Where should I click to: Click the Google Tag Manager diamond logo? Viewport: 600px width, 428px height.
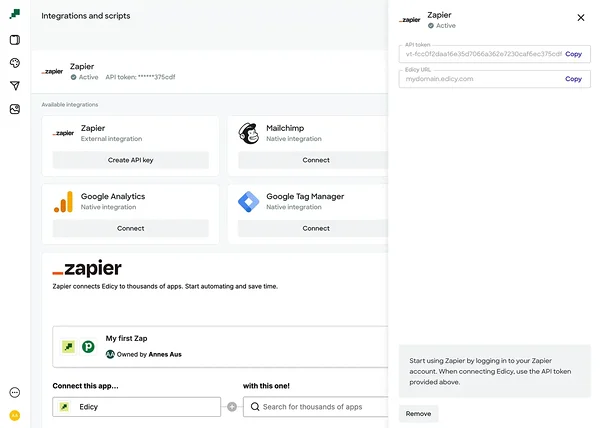tap(249, 202)
